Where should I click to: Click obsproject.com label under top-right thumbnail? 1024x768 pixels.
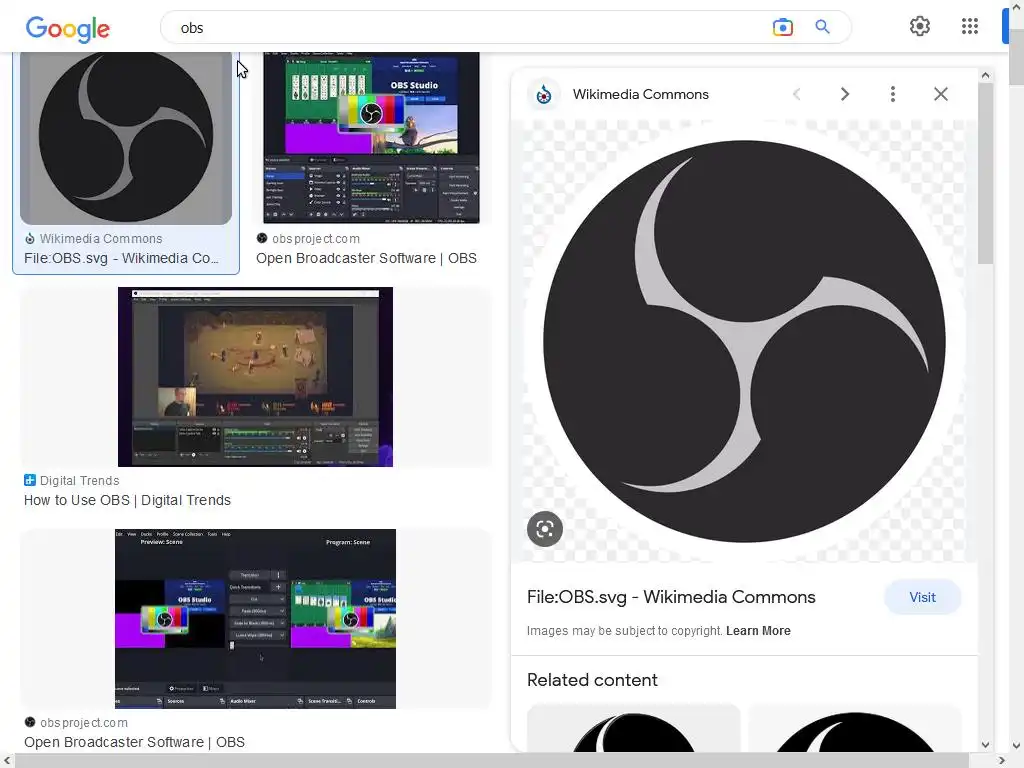tap(315, 238)
